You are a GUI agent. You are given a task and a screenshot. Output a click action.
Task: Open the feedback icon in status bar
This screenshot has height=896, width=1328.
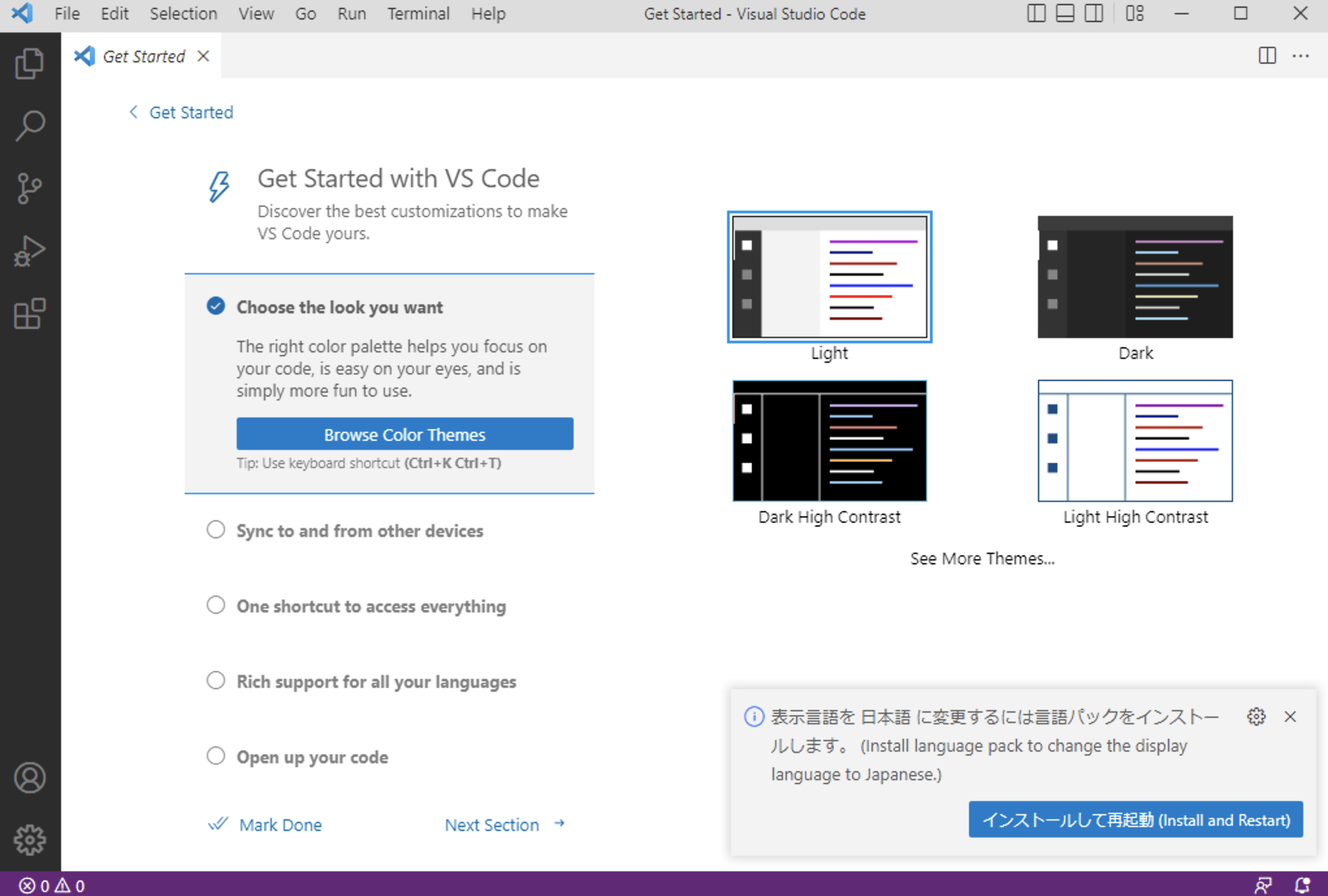pos(1262,885)
